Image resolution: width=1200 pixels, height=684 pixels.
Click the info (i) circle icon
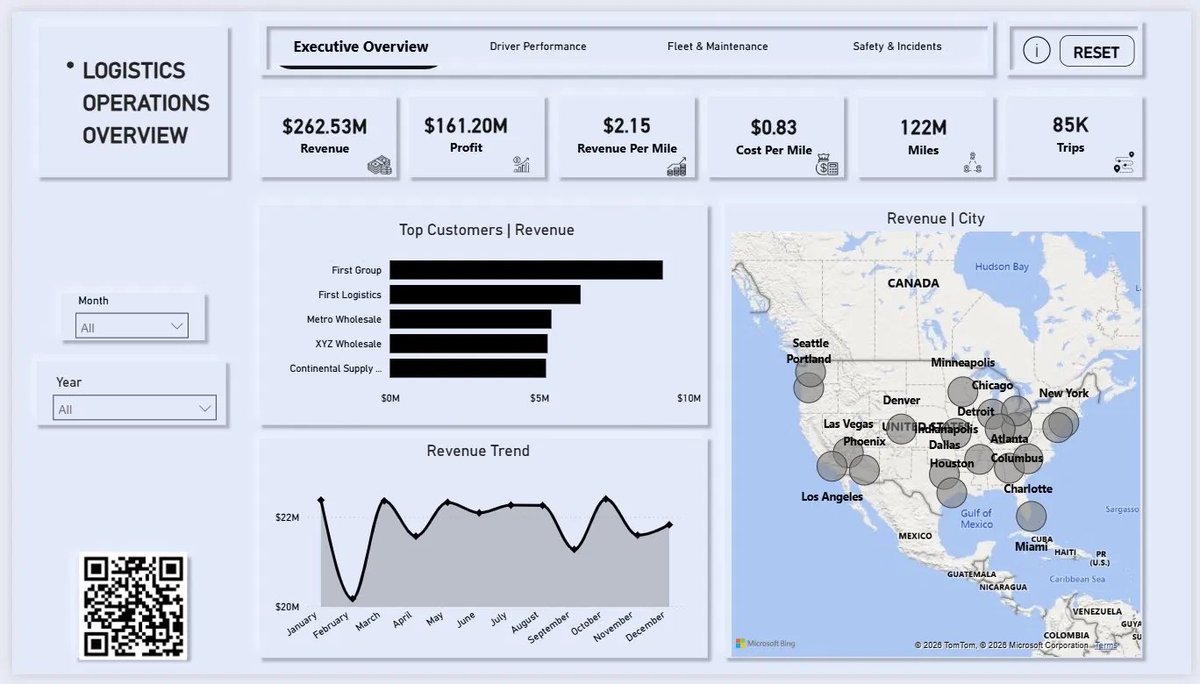(1037, 51)
